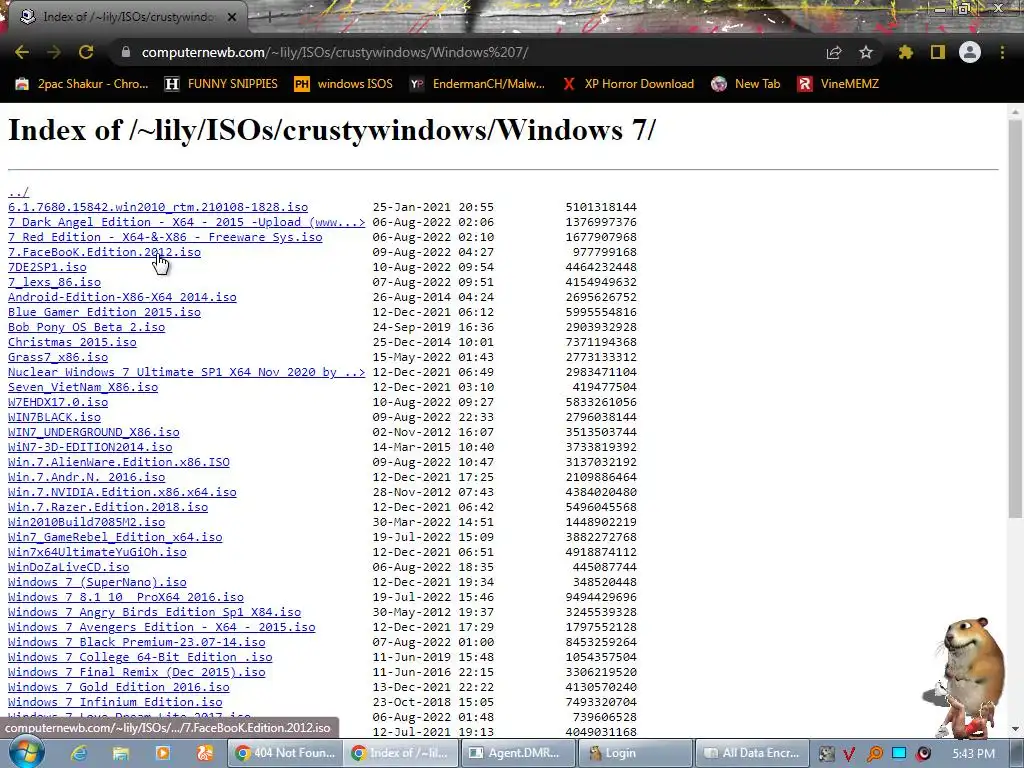Reload the page with the refresh icon
The height and width of the screenshot is (768, 1024).
coord(86,52)
